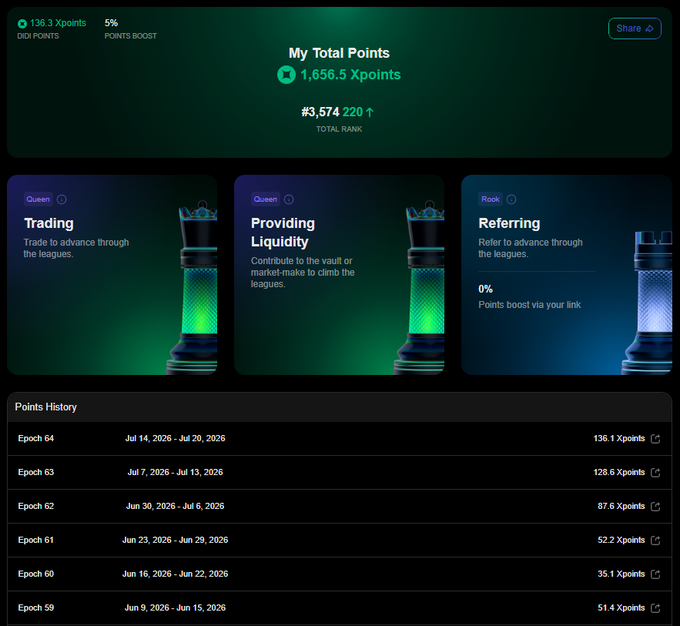Click the POINTS BOOST label

131,36
